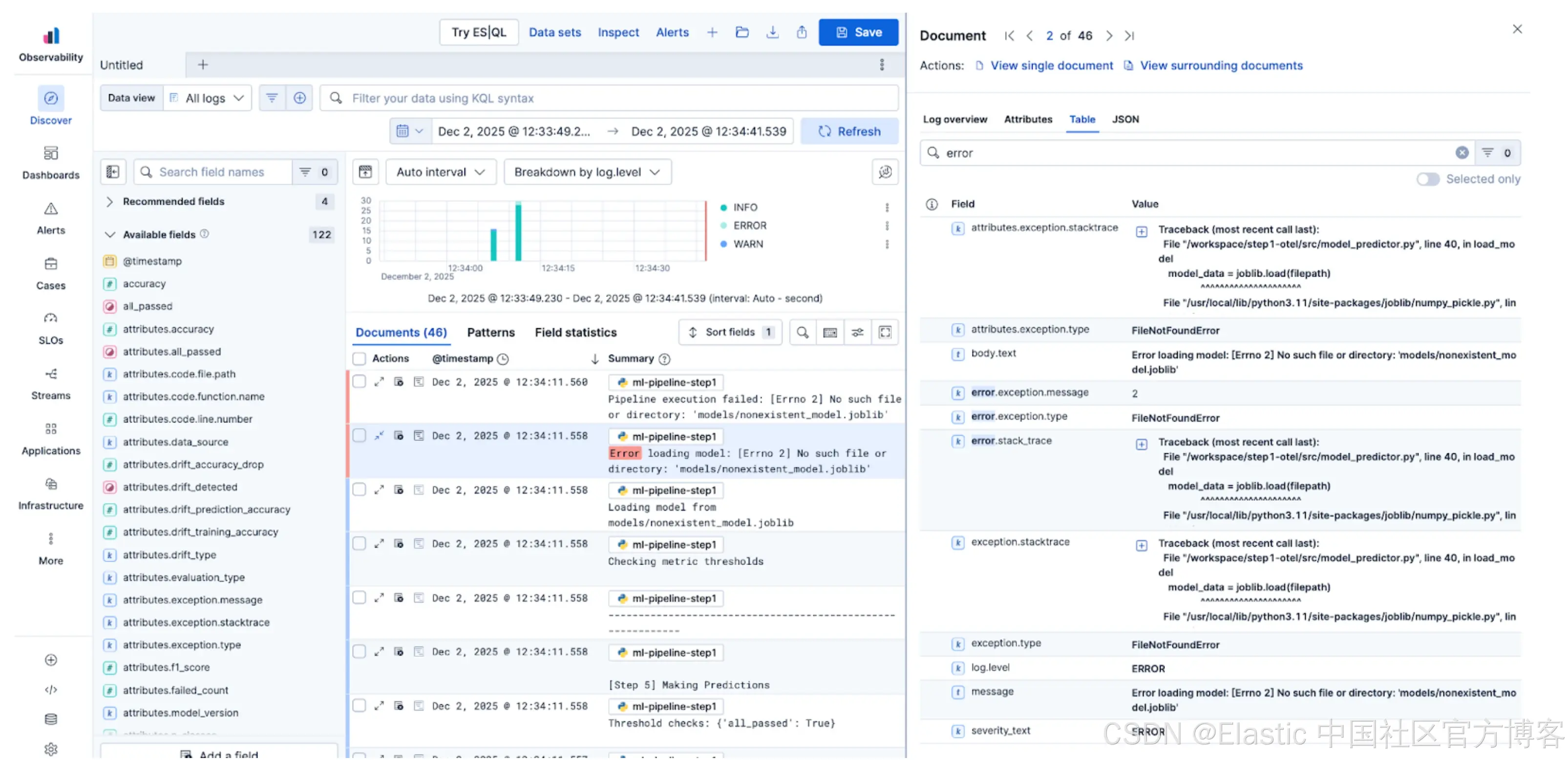Image resolution: width=1568 pixels, height=760 pixels.
Task: Open Breakdown by log.level dropdown
Action: click(587, 172)
